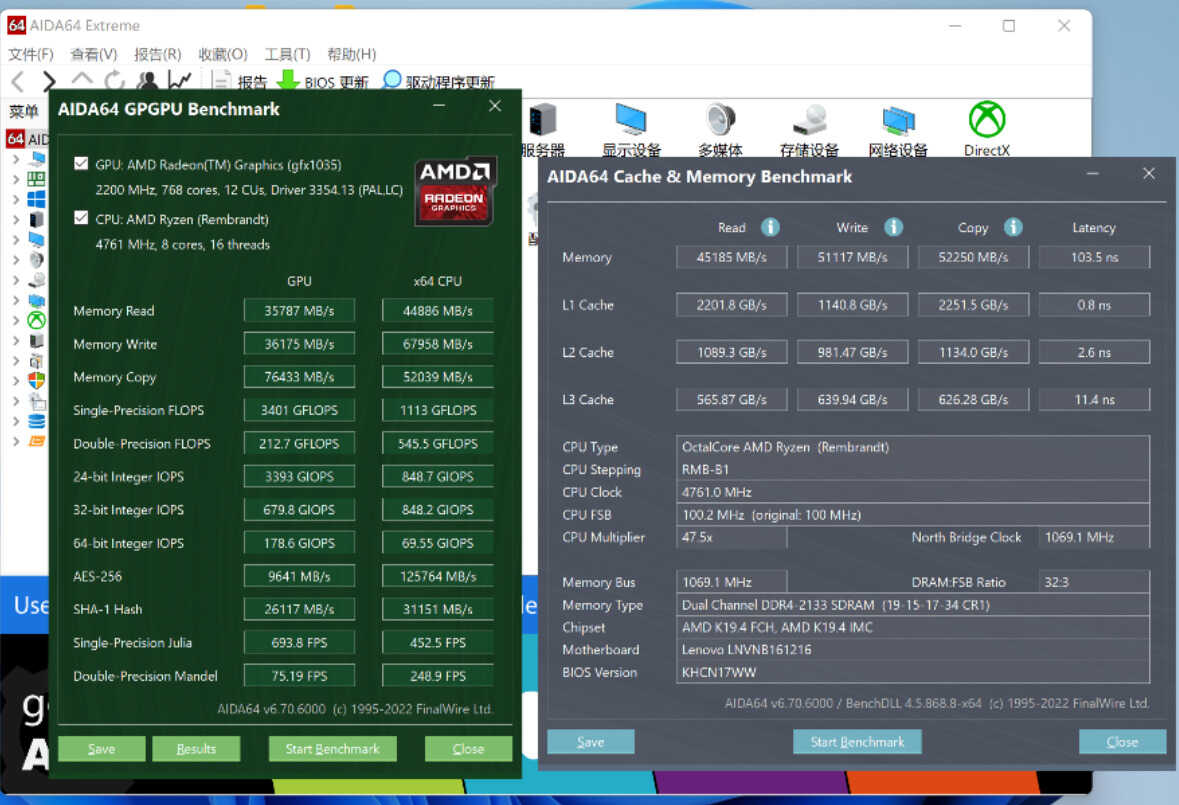The height and width of the screenshot is (805, 1179).
Task: Click the 驱动程序更新 driver update icon
Action: pos(392,80)
